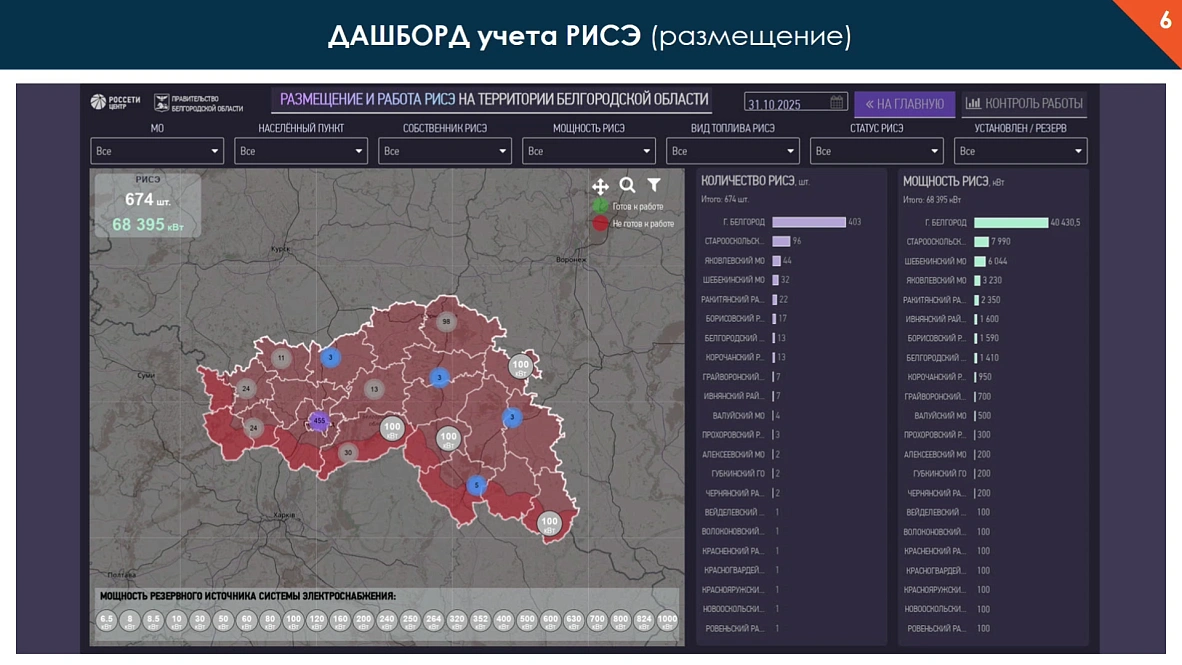The image size is (1182, 665).
Task: Click the Россети Центр logo
Action: click(x=116, y=102)
